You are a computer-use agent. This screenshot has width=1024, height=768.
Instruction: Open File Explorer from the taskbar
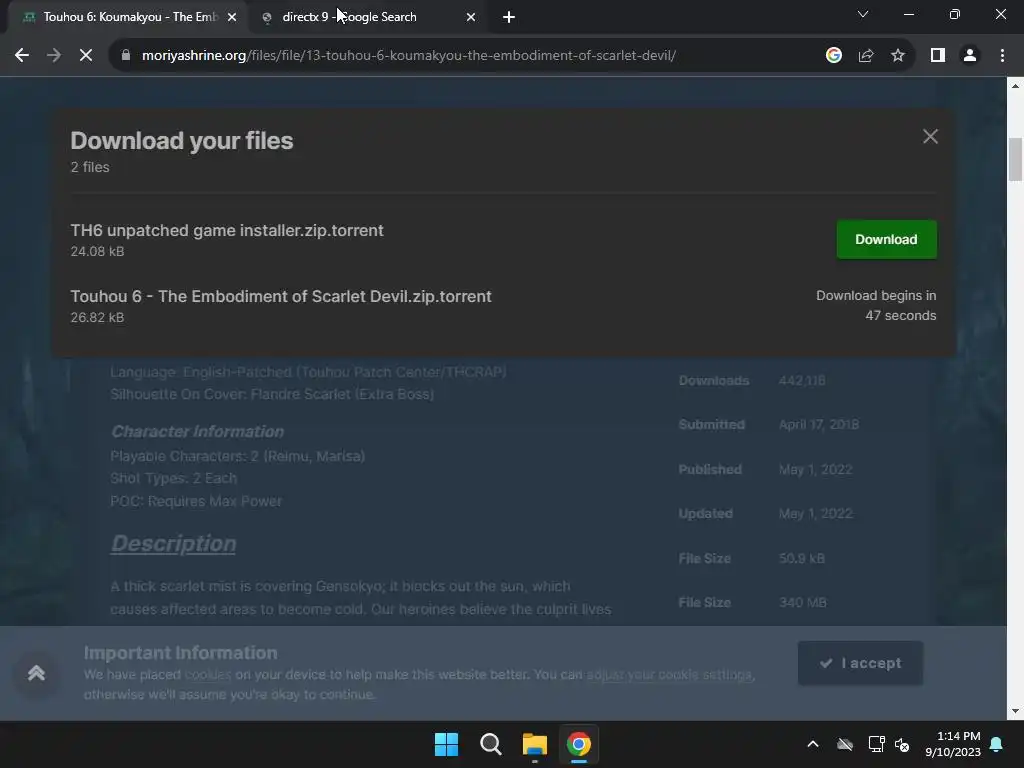click(535, 744)
